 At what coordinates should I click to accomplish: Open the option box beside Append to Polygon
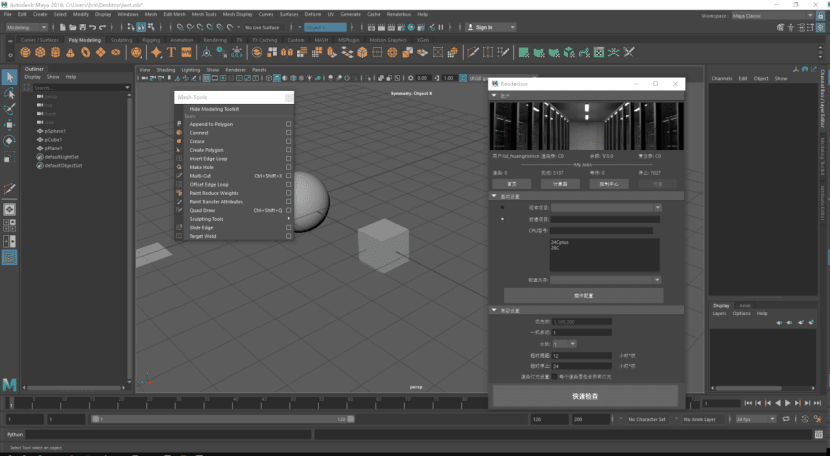[289, 124]
